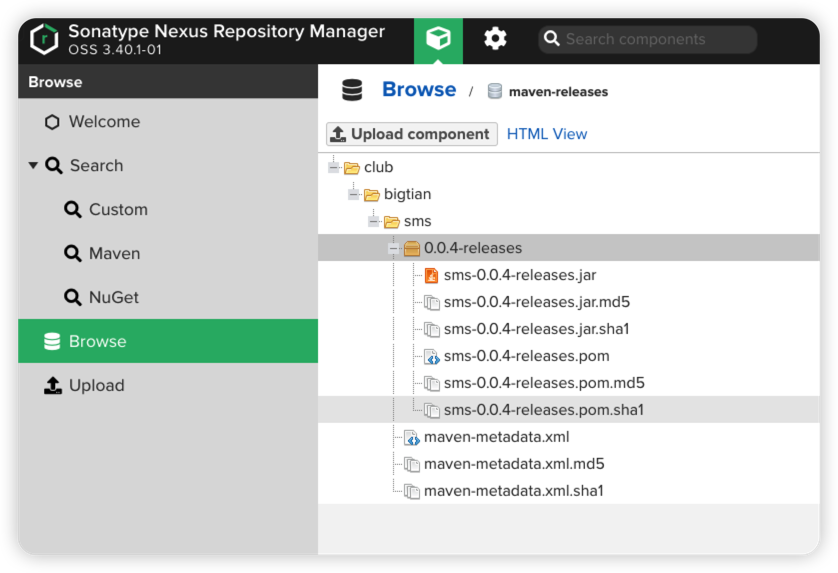
Task: Click the Upload sidebar tray icon
Action: 52,385
